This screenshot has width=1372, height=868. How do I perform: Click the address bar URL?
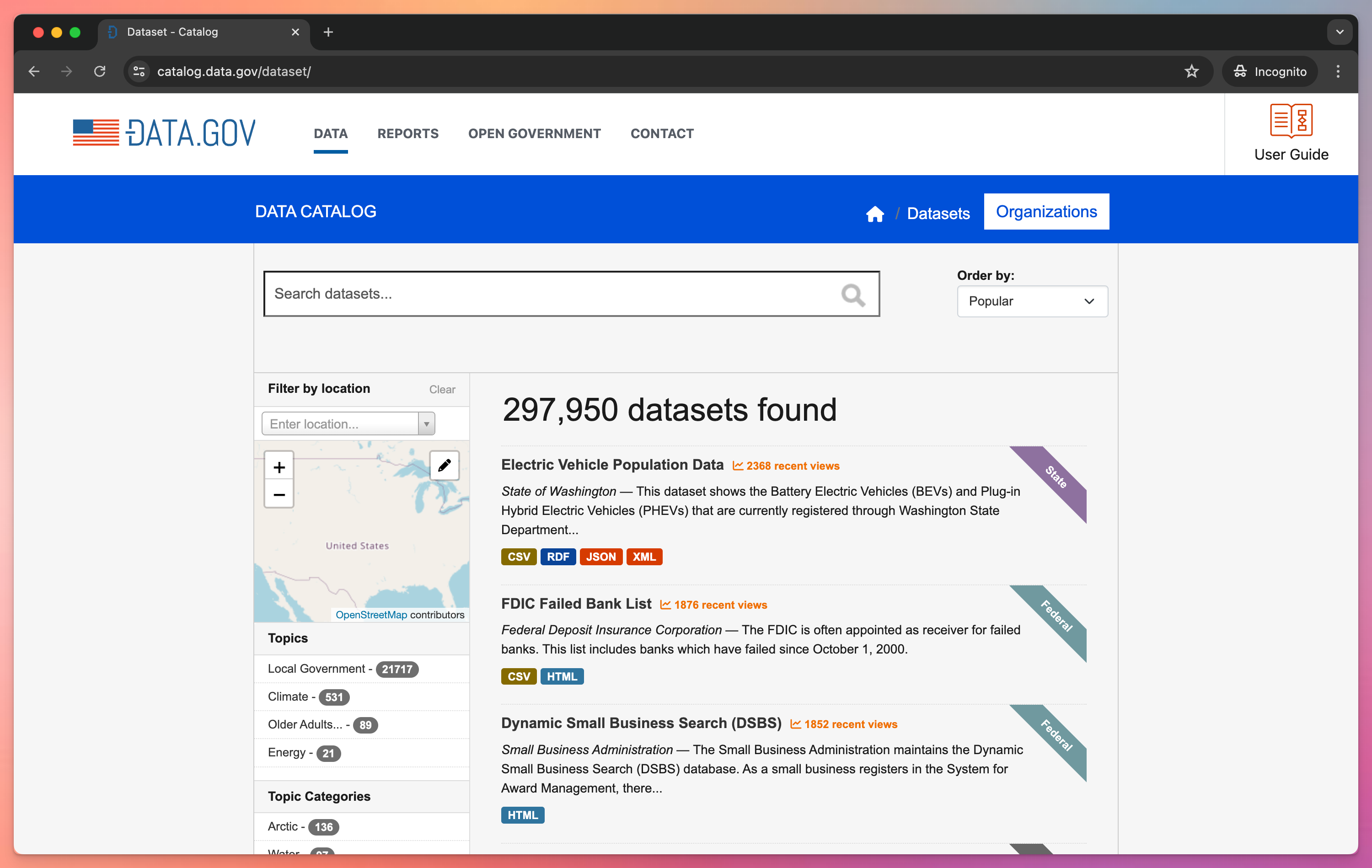click(234, 71)
